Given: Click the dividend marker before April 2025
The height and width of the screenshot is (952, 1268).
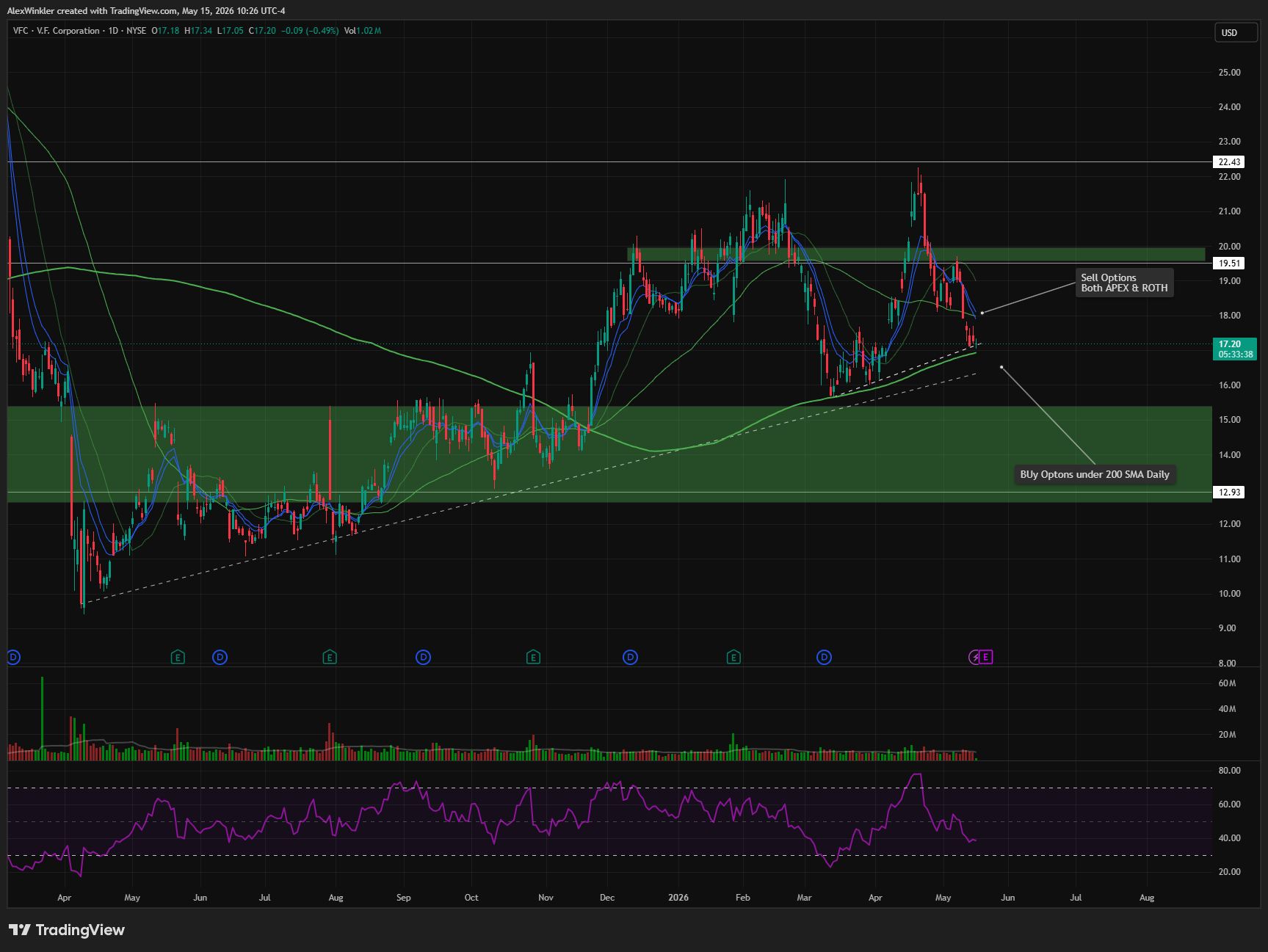Looking at the screenshot, I should [12, 657].
